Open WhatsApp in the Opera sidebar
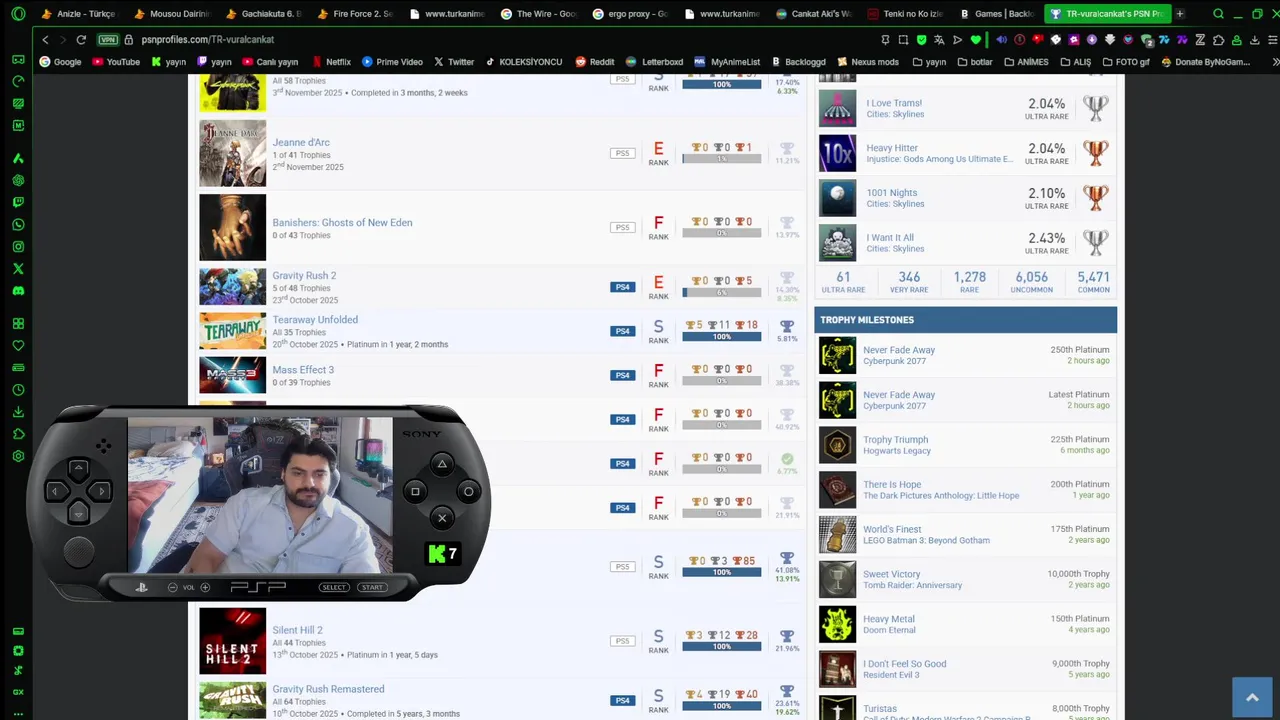The width and height of the screenshot is (1280, 720). [x=18, y=224]
